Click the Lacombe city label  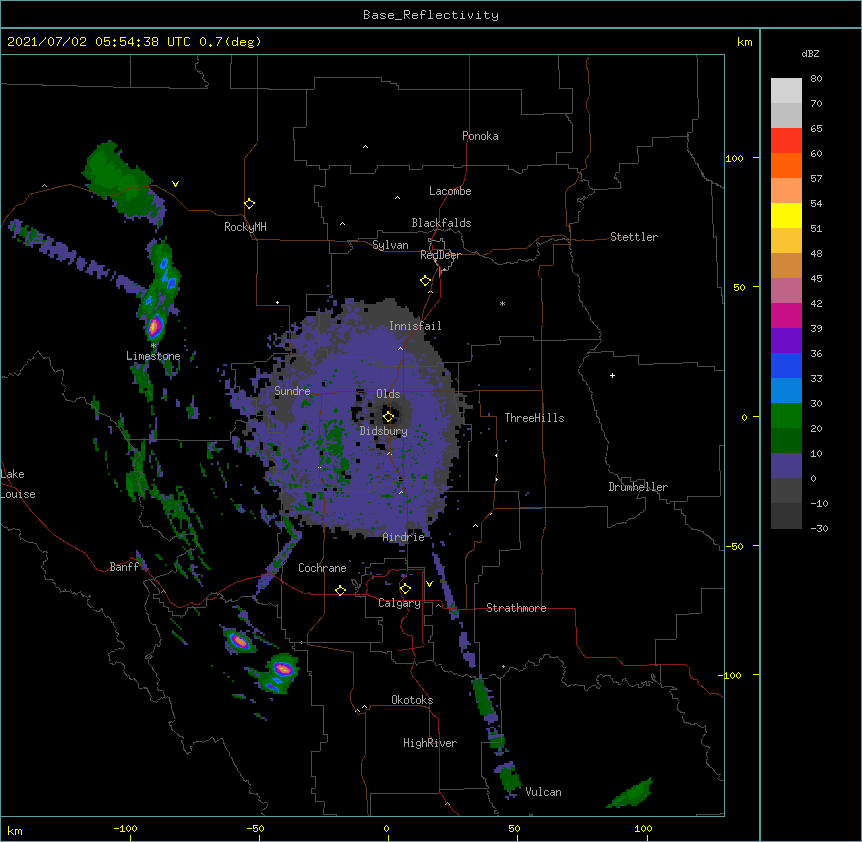[x=450, y=191]
